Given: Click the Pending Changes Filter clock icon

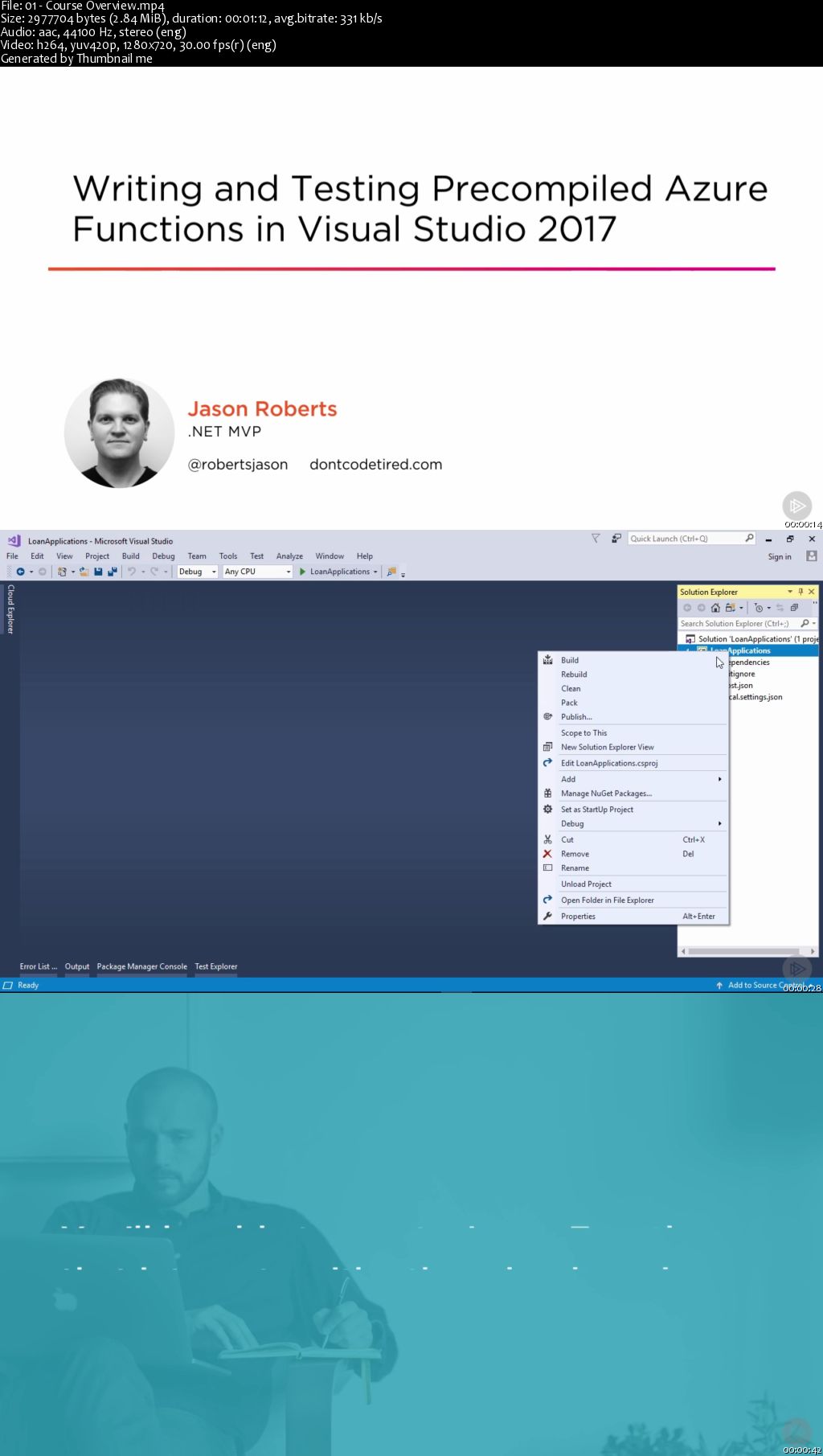Looking at the screenshot, I should point(758,608).
